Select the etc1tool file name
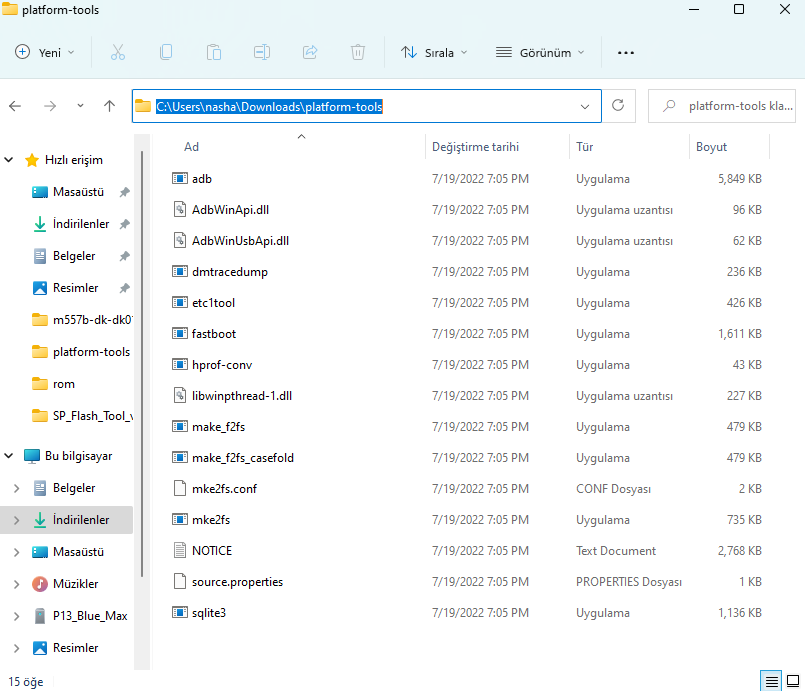This screenshot has width=805, height=691. tap(213, 303)
